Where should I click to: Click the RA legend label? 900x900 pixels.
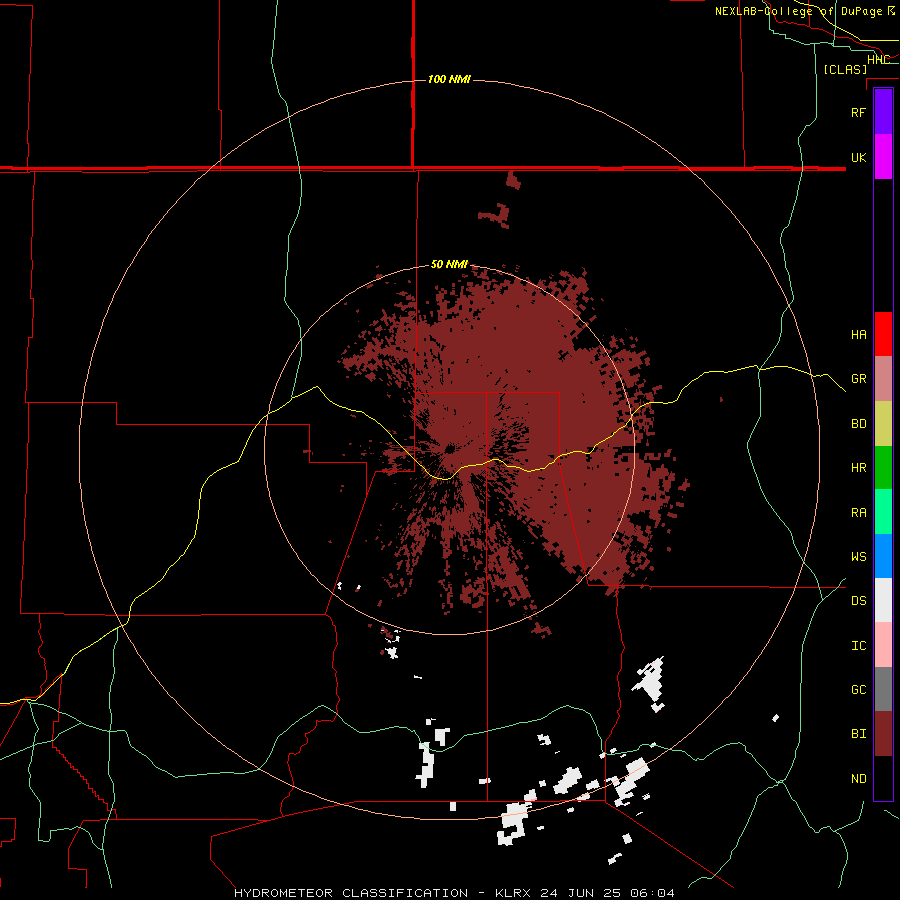[858, 513]
